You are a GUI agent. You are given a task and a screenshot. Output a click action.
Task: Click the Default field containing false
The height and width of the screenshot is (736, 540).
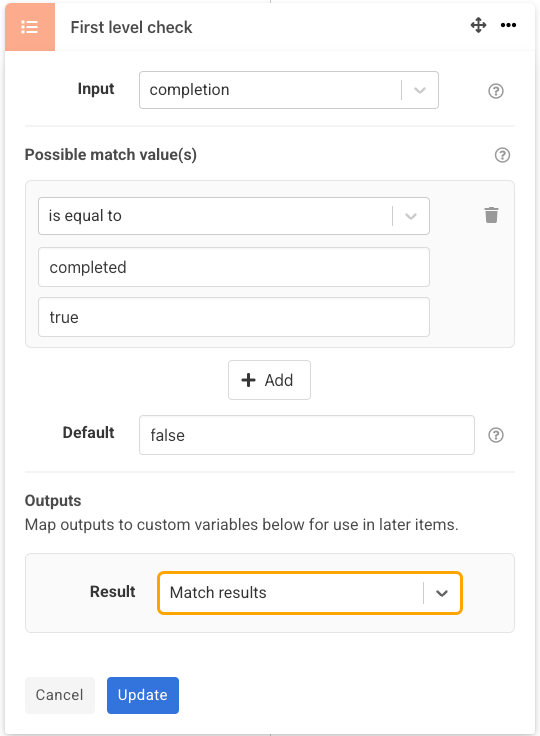tap(307, 435)
